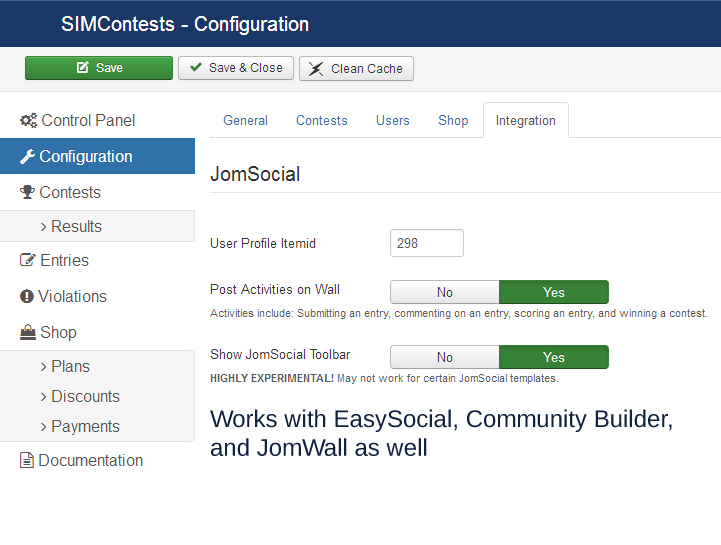Click the Violations exclamation icon
721x545 pixels.
point(27,296)
